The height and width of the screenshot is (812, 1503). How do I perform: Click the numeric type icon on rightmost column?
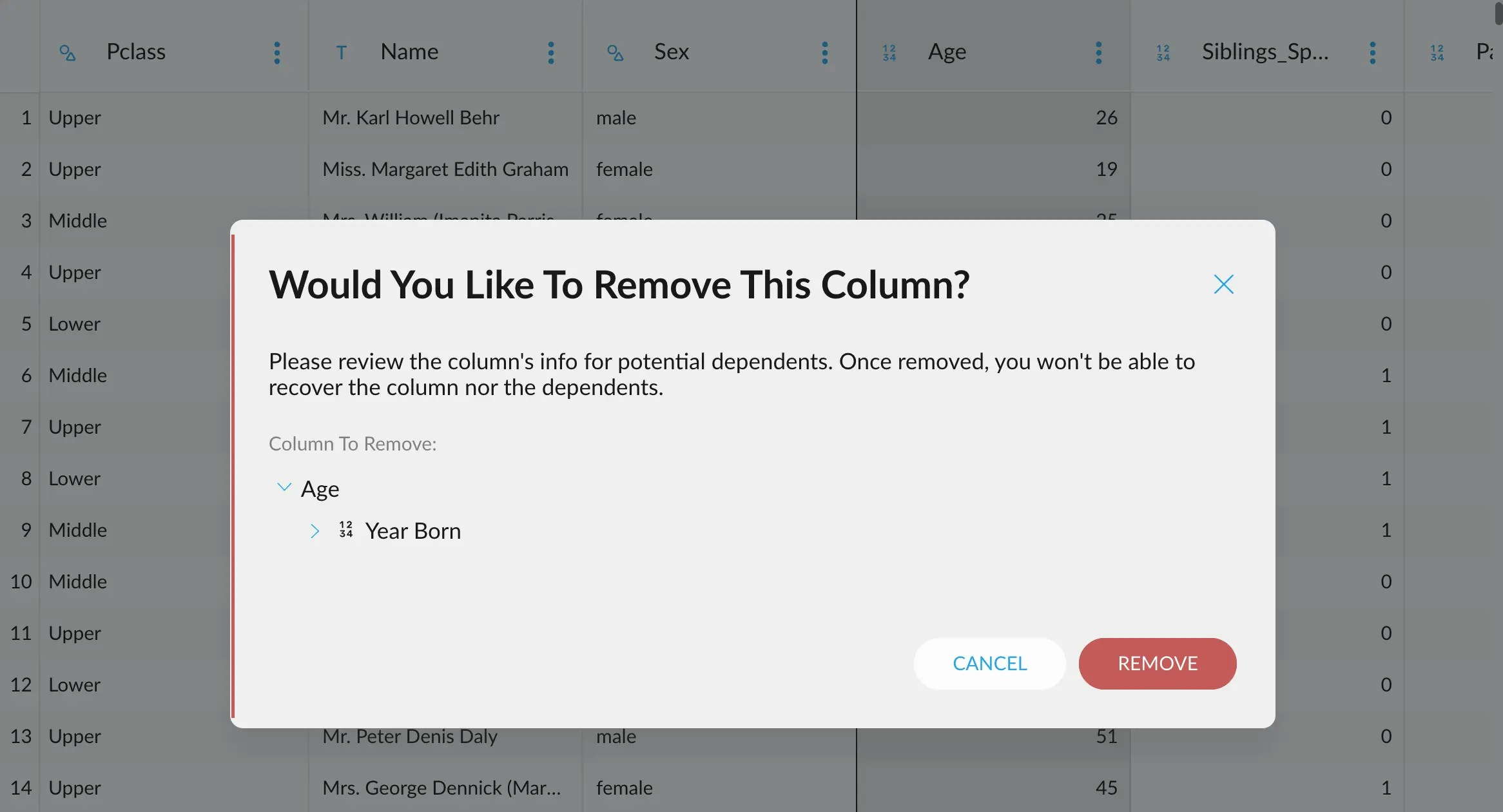tap(1437, 53)
